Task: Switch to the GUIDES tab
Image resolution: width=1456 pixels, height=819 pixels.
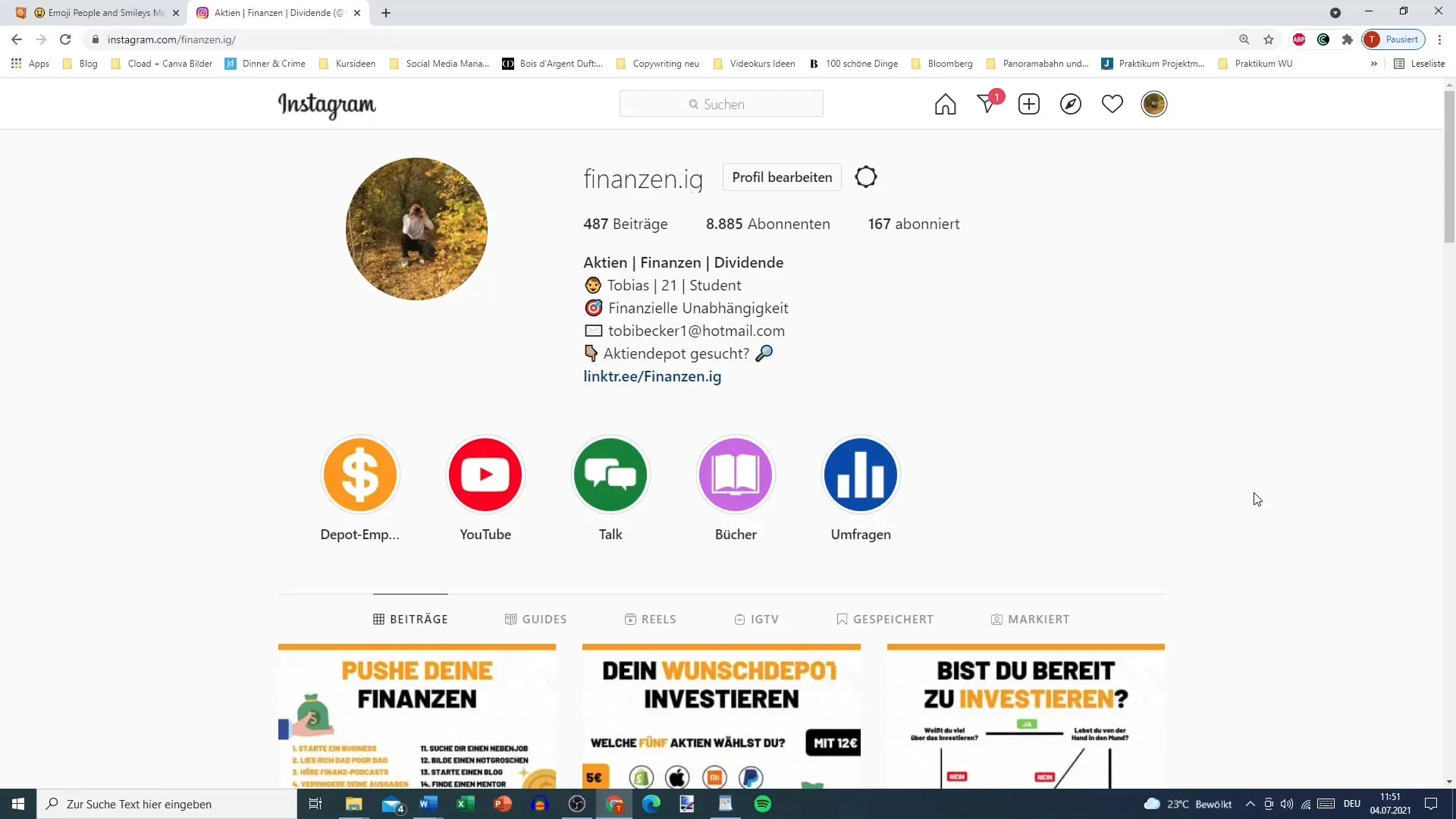Action: click(537, 619)
